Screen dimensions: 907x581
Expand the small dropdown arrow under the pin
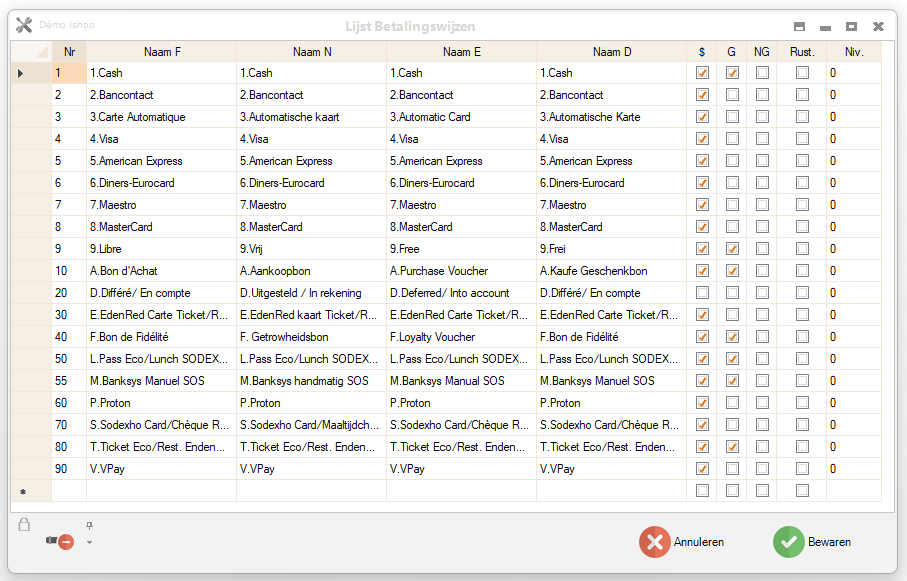[89, 543]
